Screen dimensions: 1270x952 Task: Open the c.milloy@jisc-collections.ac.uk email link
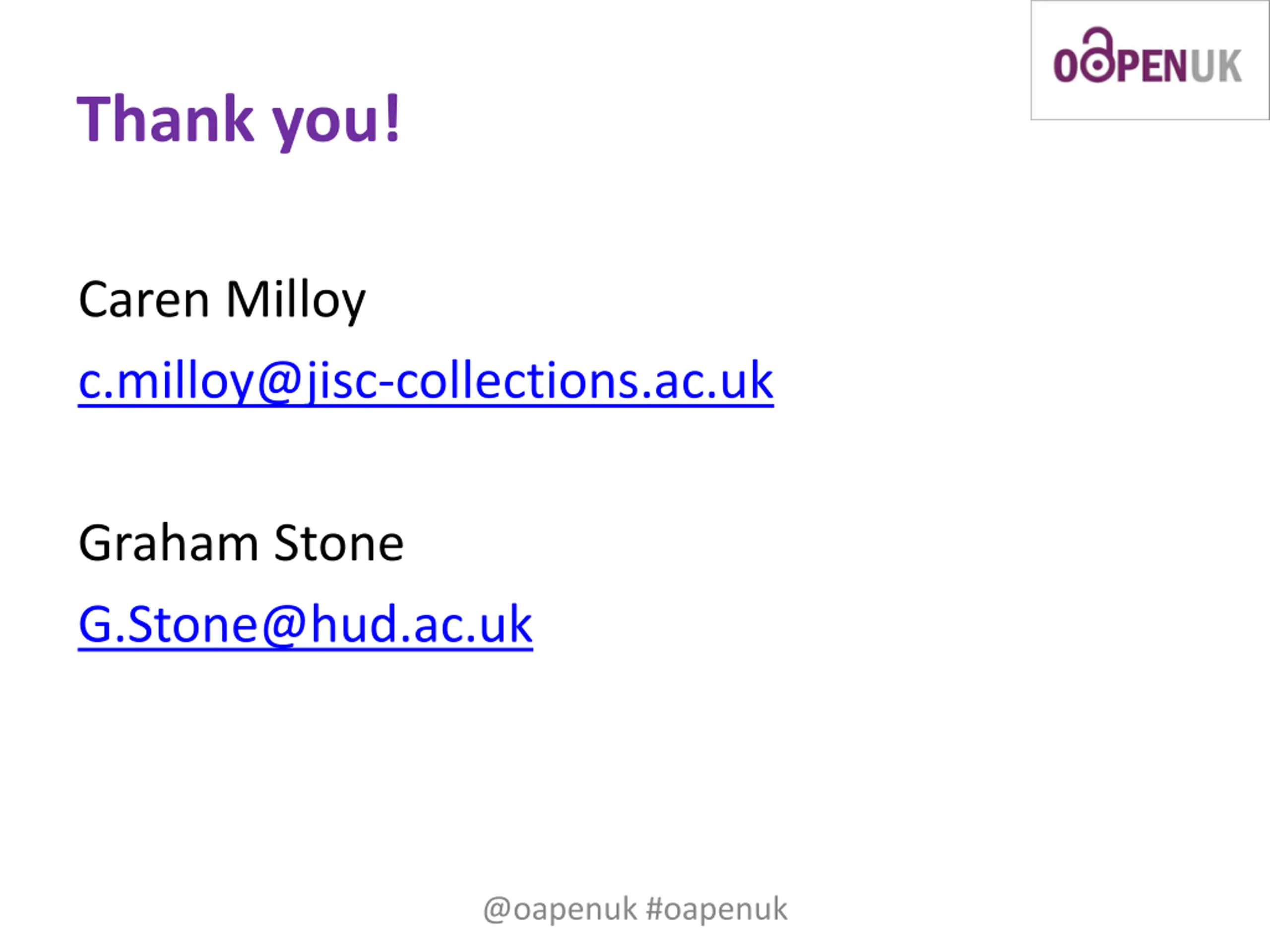coord(426,382)
